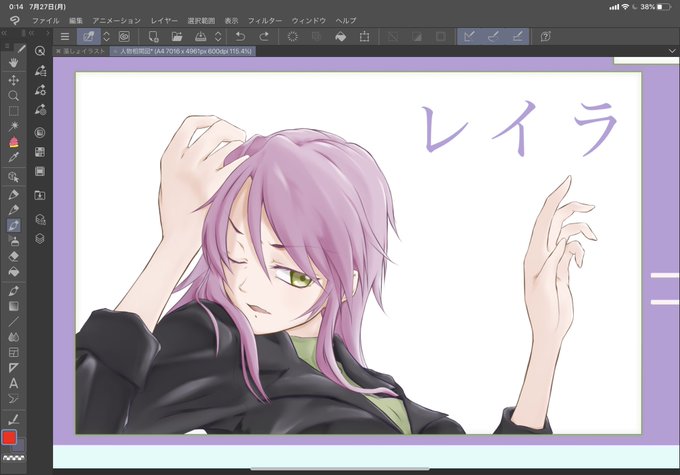Screen dimensions: 680x475
Task: Collapse tool palette with double chevron
Action: 4,33
